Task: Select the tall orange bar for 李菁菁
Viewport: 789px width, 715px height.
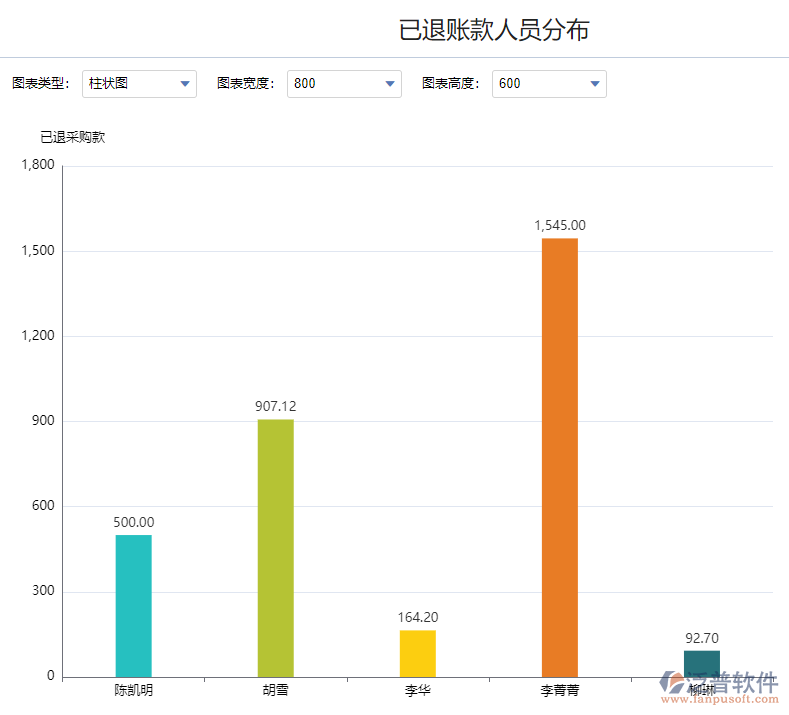Action: (559, 457)
